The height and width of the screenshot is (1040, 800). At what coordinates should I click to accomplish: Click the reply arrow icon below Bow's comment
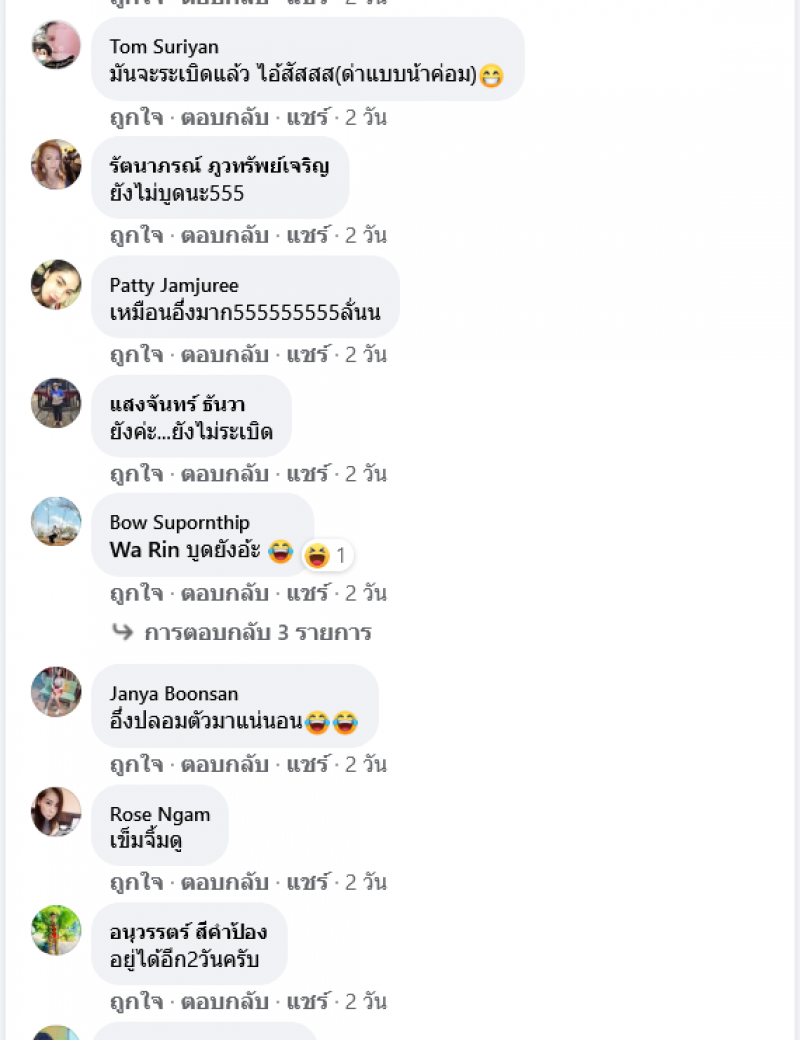click(x=123, y=631)
